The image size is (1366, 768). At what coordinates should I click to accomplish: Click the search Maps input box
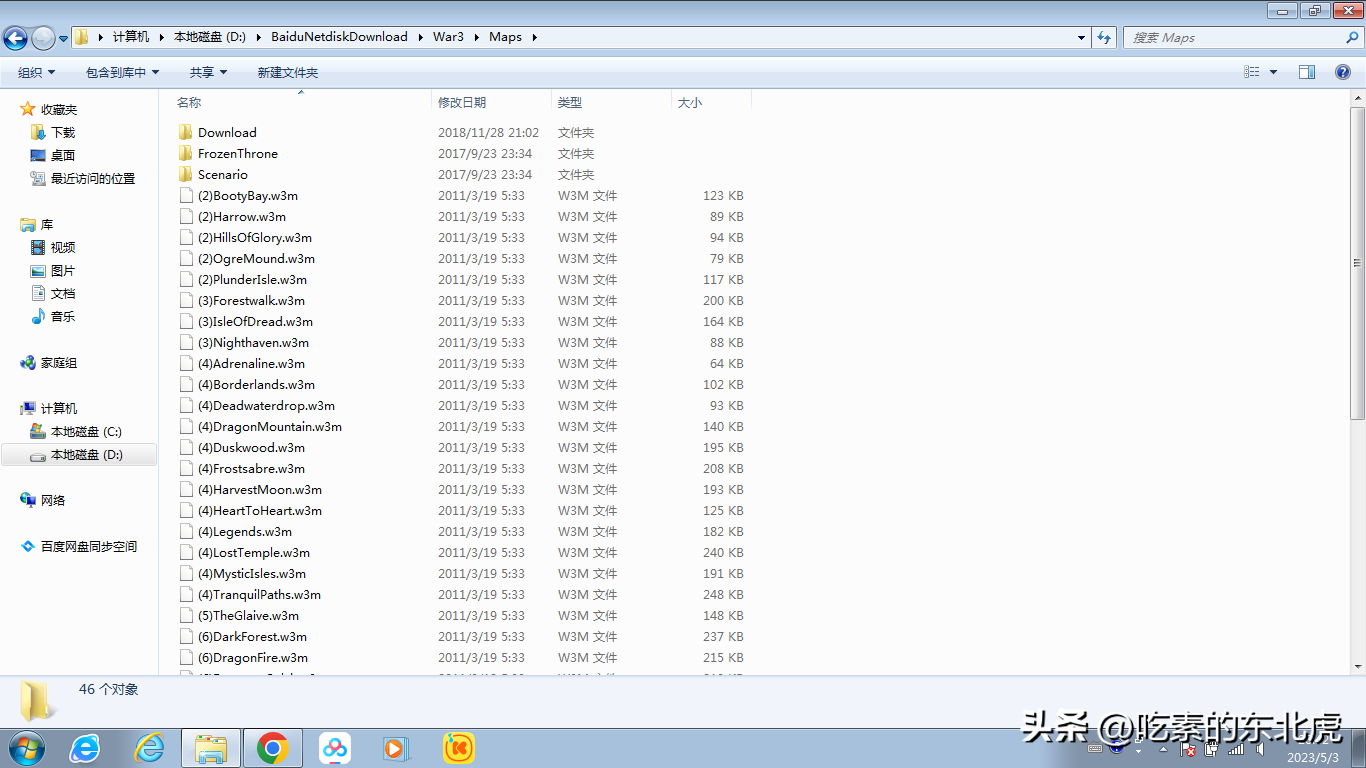pyautogui.click(x=1235, y=37)
